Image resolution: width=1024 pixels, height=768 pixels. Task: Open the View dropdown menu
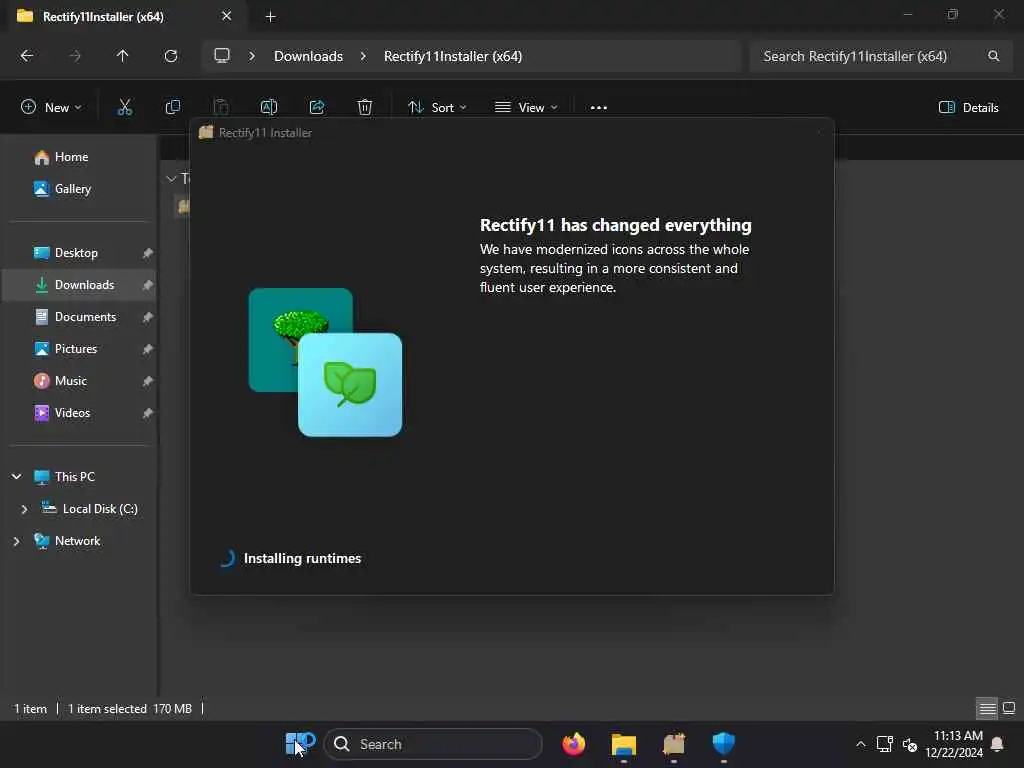pos(526,107)
